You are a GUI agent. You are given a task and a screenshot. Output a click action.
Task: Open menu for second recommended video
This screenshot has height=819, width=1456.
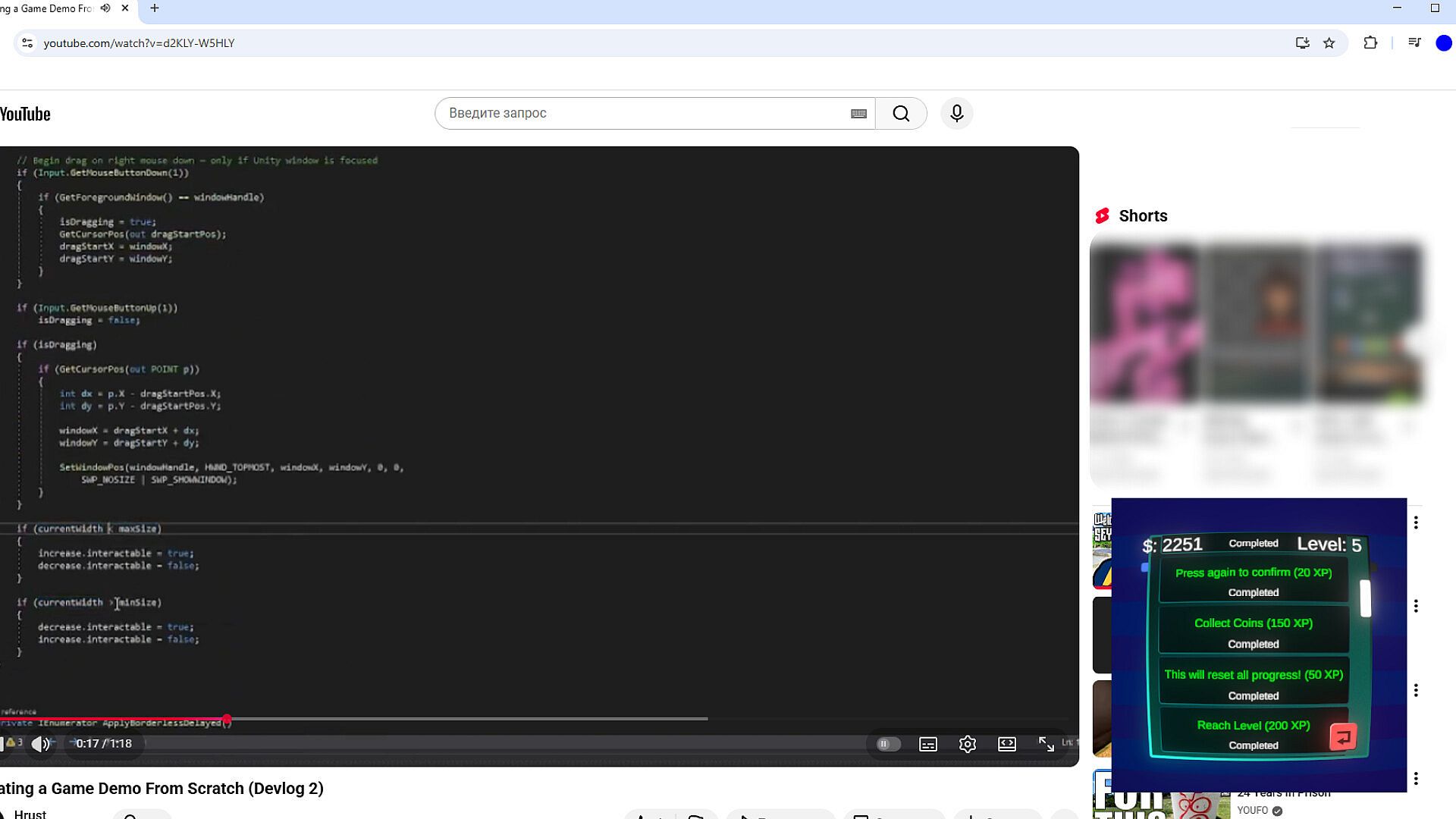click(x=1415, y=606)
